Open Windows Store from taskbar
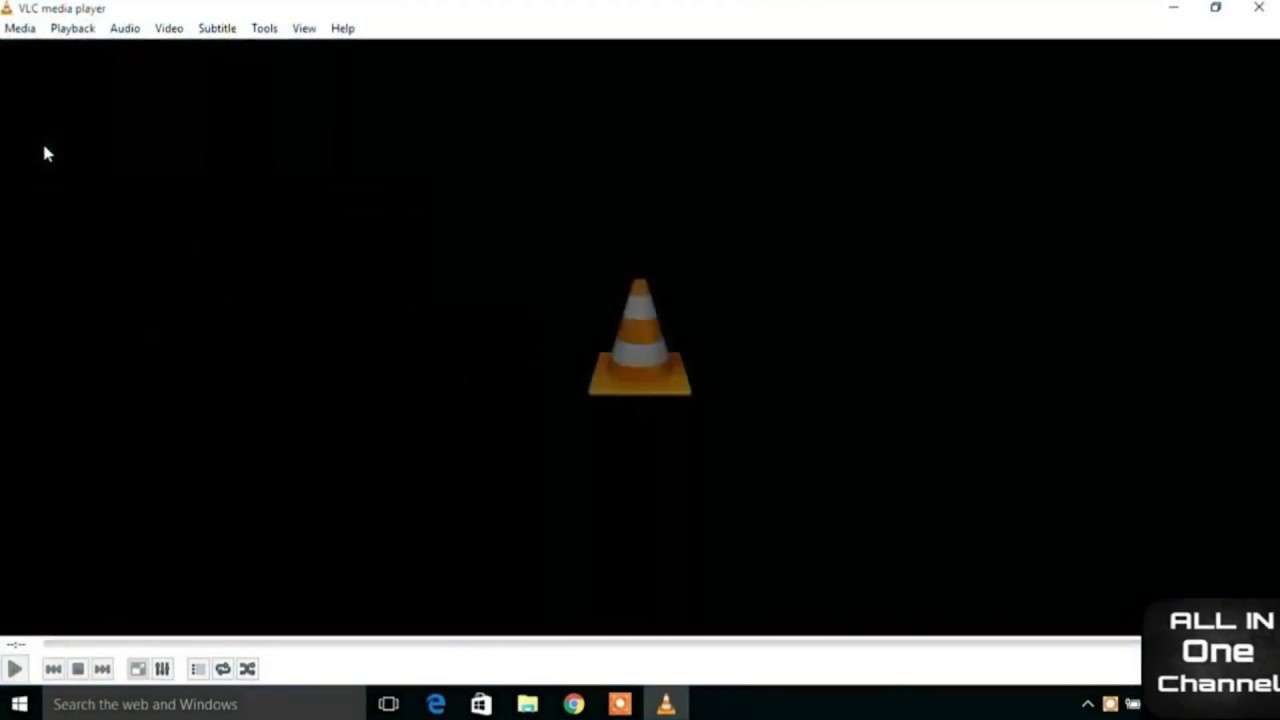Image resolution: width=1280 pixels, height=720 pixels. coord(481,704)
